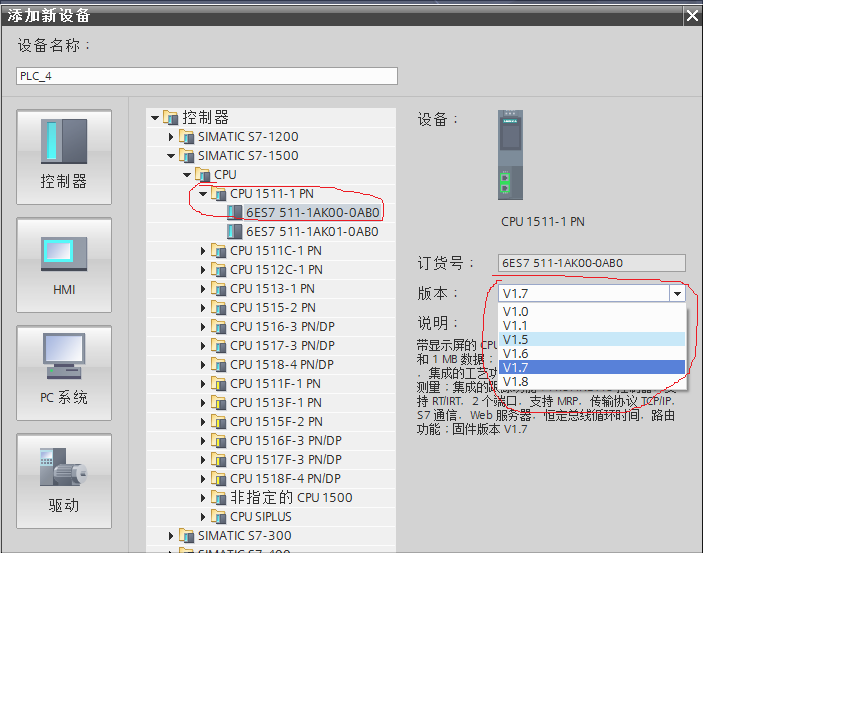Screen dimensions: 856x728
Task: Click the CPU 1517-3 PN/DP folder icon
Action: [218, 346]
